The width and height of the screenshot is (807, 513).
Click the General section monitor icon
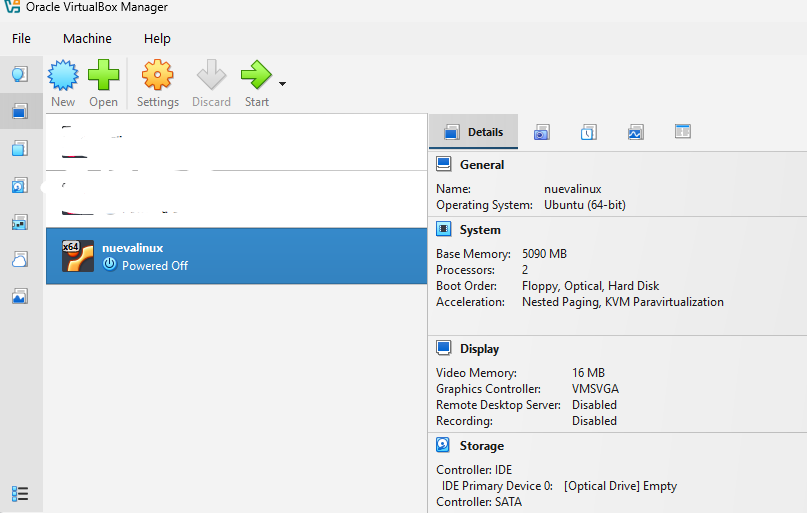click(444, 164)
